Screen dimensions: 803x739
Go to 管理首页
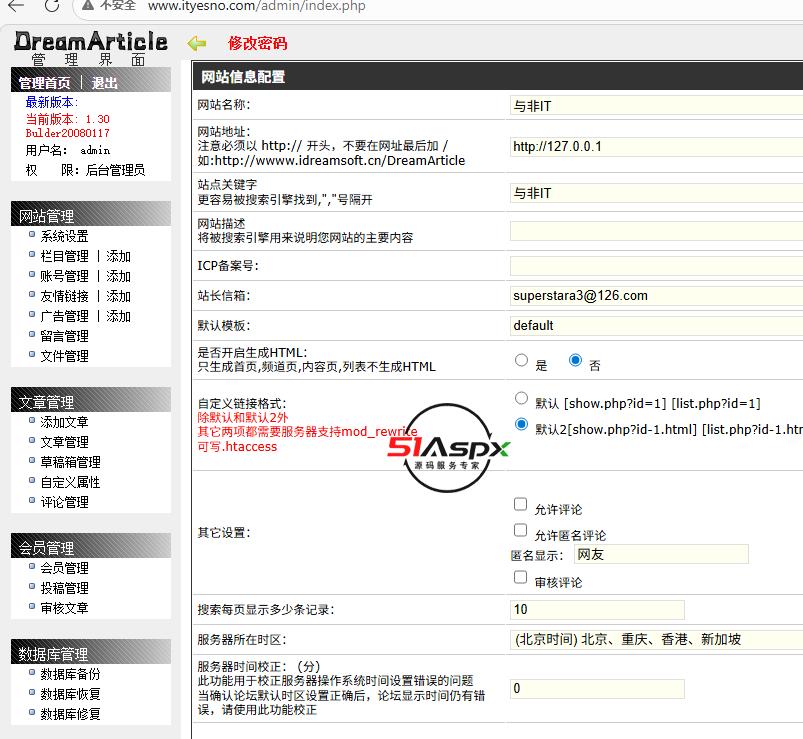pyautogui.click(x=45, y=83)
